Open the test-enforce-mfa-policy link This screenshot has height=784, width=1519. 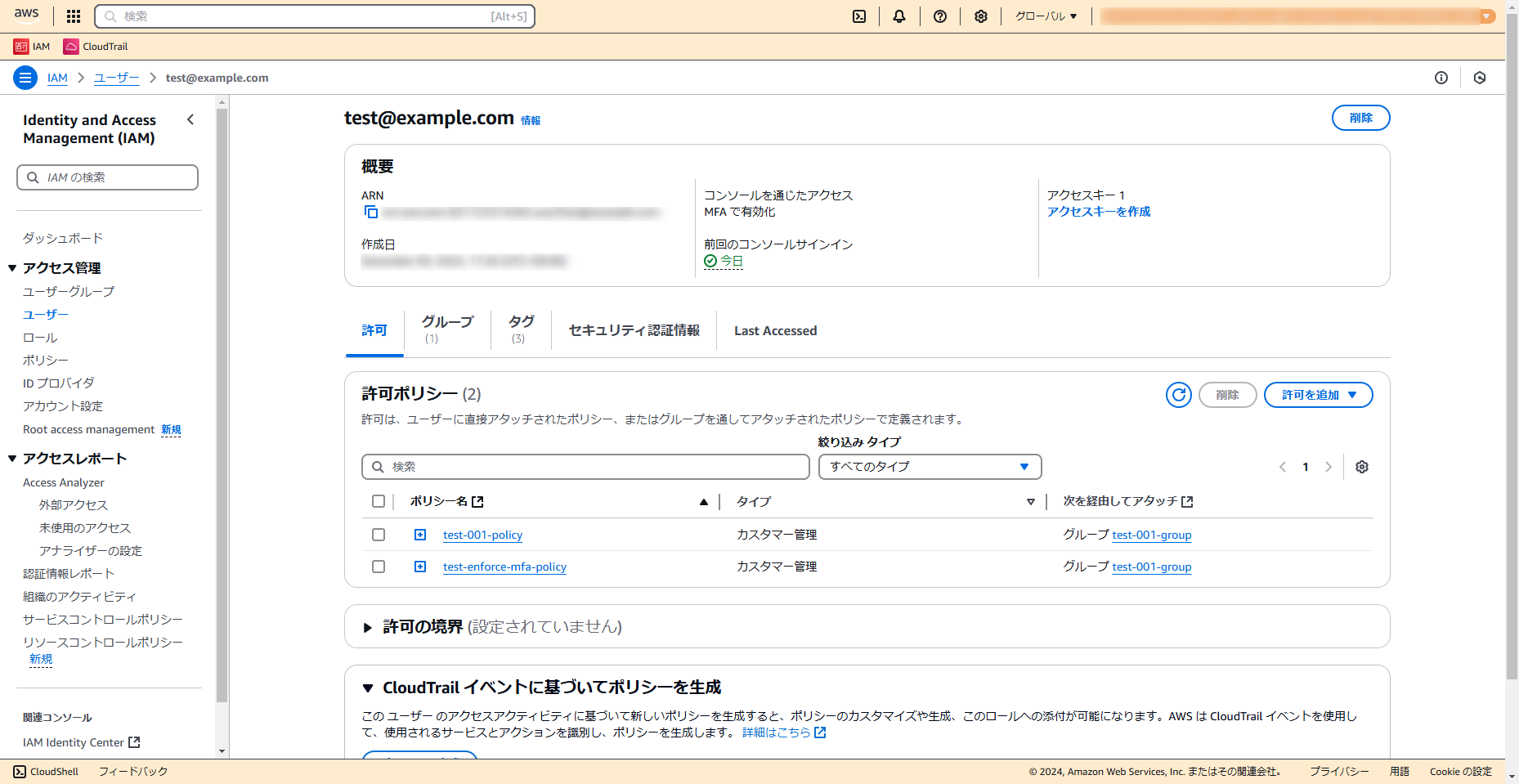pos(504,567)
